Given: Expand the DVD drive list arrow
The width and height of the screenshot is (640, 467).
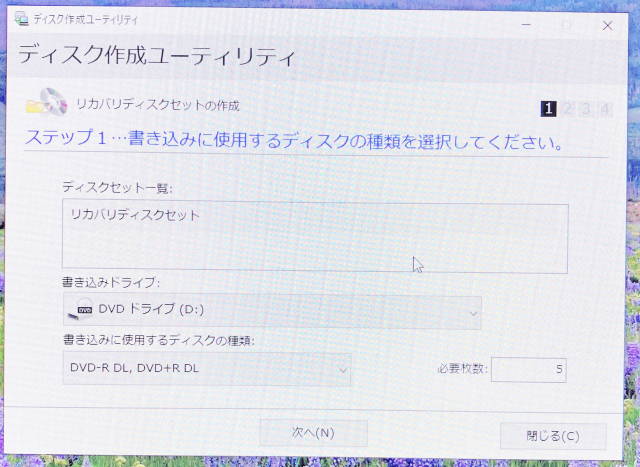Looking at the screenshot, I should click(x=473, y=313).
